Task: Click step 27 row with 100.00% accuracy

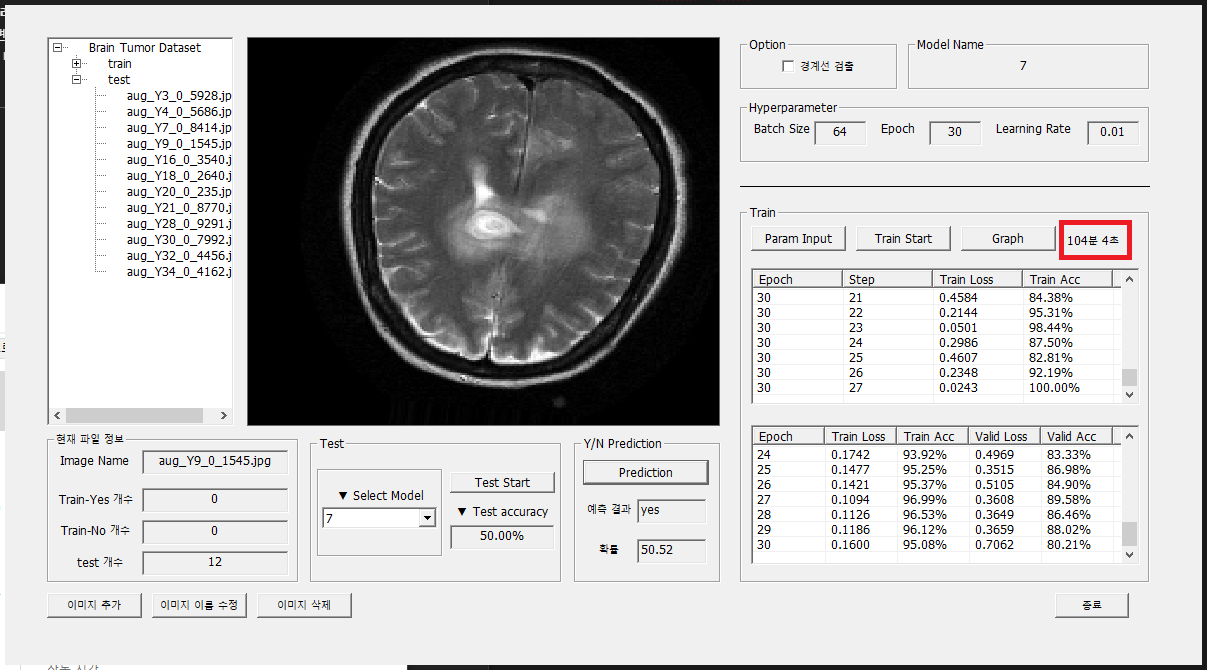Action: [x=936, y=388]
